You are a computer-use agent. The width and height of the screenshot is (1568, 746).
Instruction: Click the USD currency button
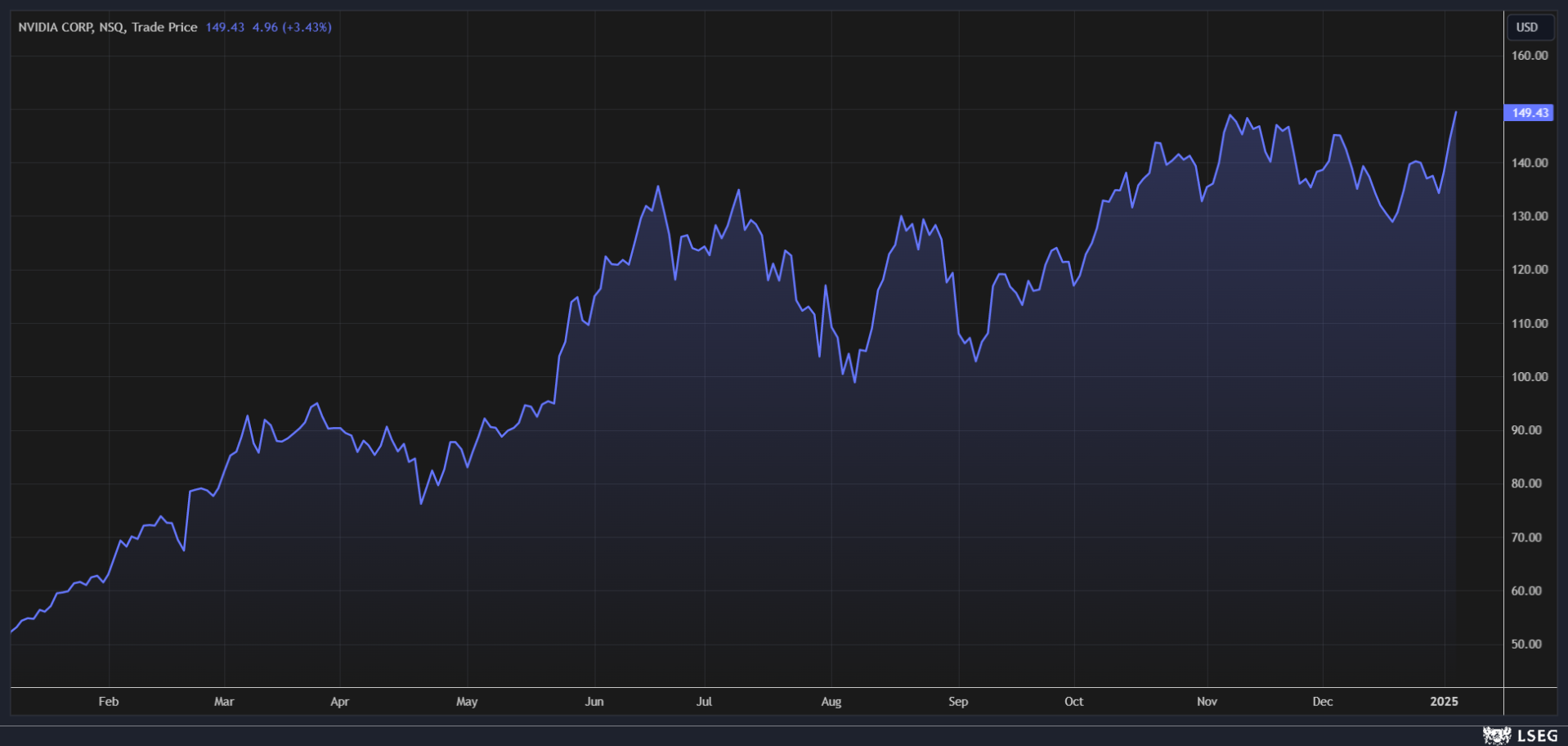click(1530, 27)
